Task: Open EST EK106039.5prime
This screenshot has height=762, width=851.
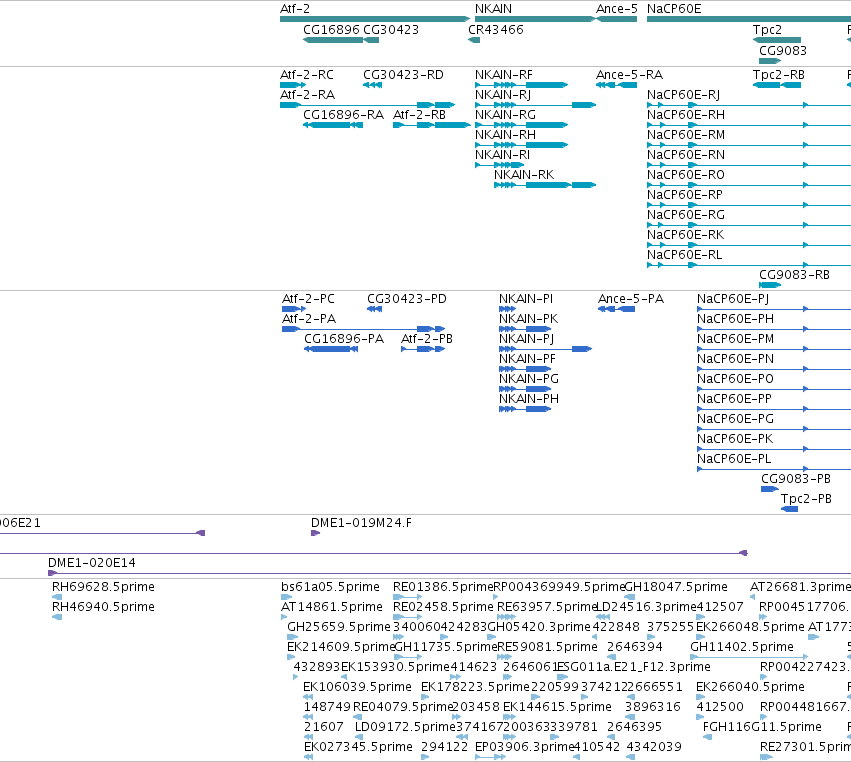Action: (308, 697)
